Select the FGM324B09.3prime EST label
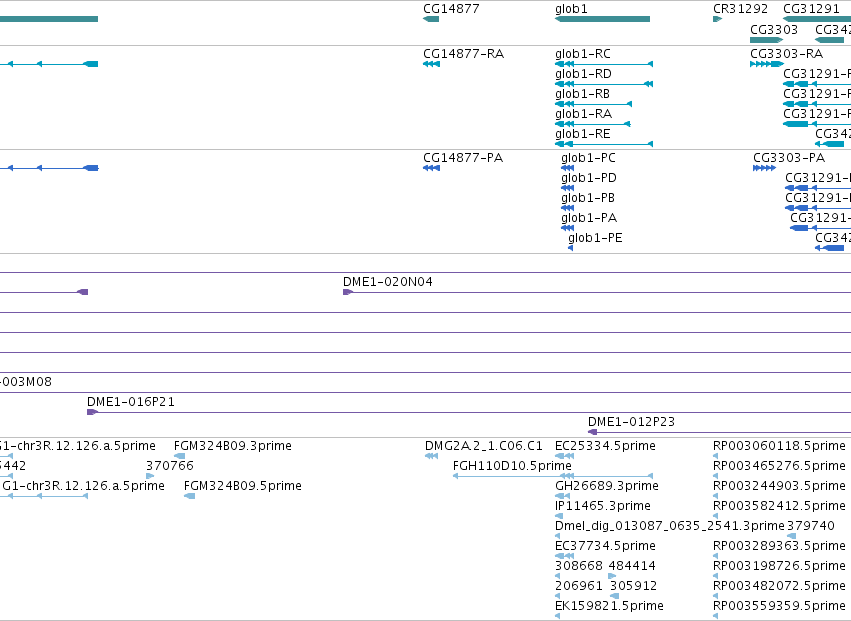The width and height of the screenshot is (851, 621). click(x=233, y=446)
